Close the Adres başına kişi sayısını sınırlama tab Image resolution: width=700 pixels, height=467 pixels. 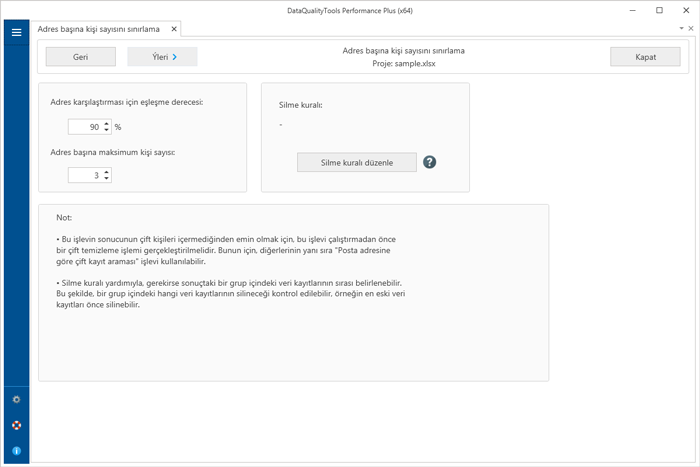click(174, 29)
